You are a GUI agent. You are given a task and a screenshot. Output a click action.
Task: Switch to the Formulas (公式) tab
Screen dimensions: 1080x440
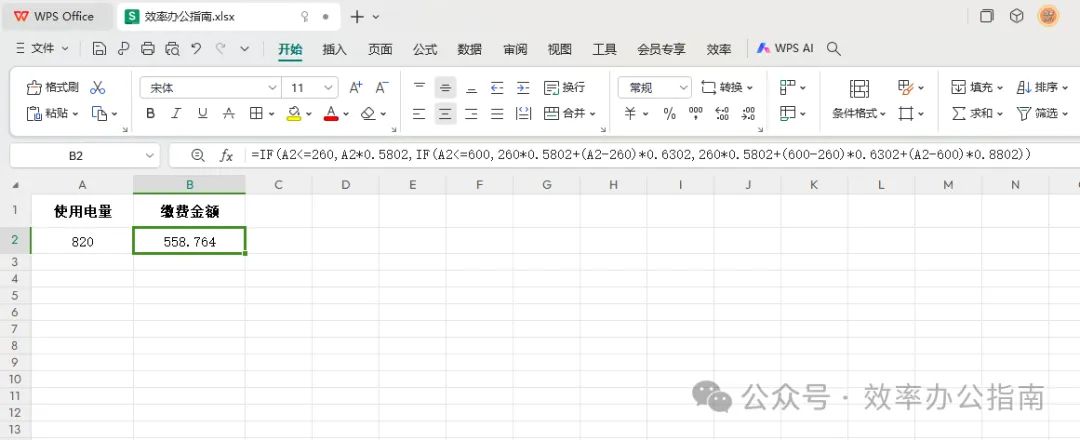click(x=425, y=50)
